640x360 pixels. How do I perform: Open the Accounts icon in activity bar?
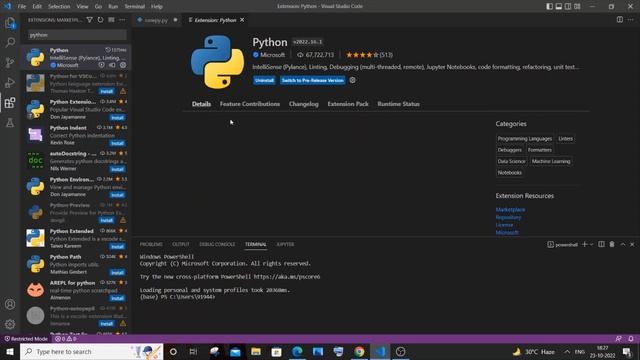pos(10,304)
